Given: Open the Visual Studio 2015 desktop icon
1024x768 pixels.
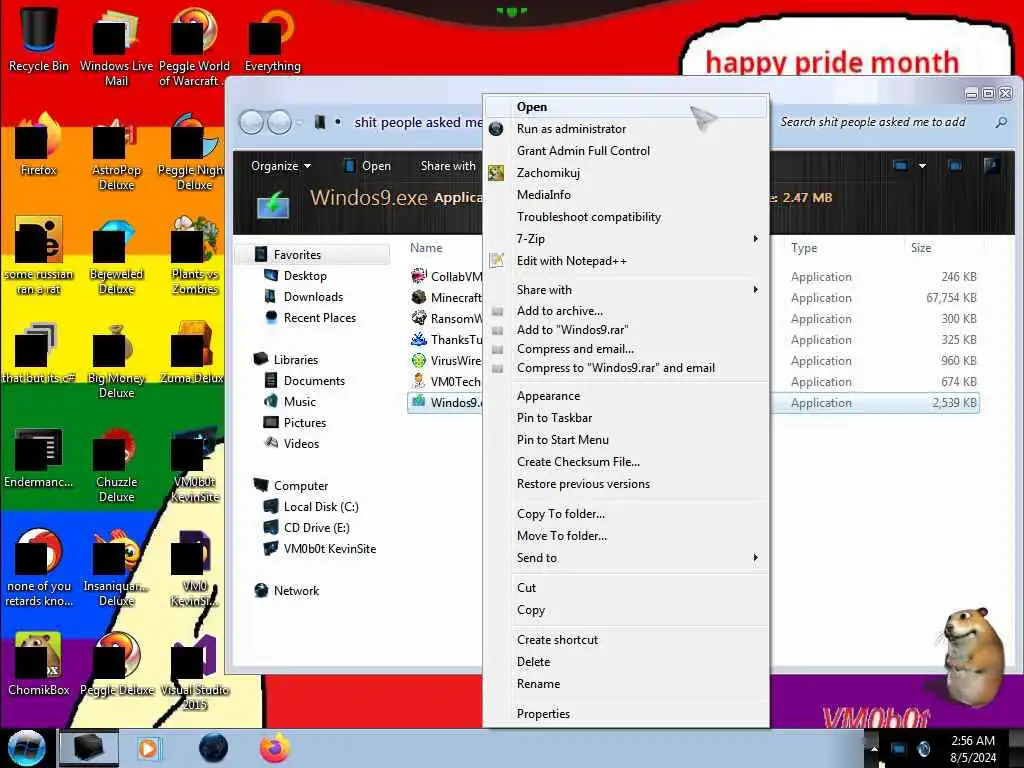Looking at the screenshot, I should (195, 671).
